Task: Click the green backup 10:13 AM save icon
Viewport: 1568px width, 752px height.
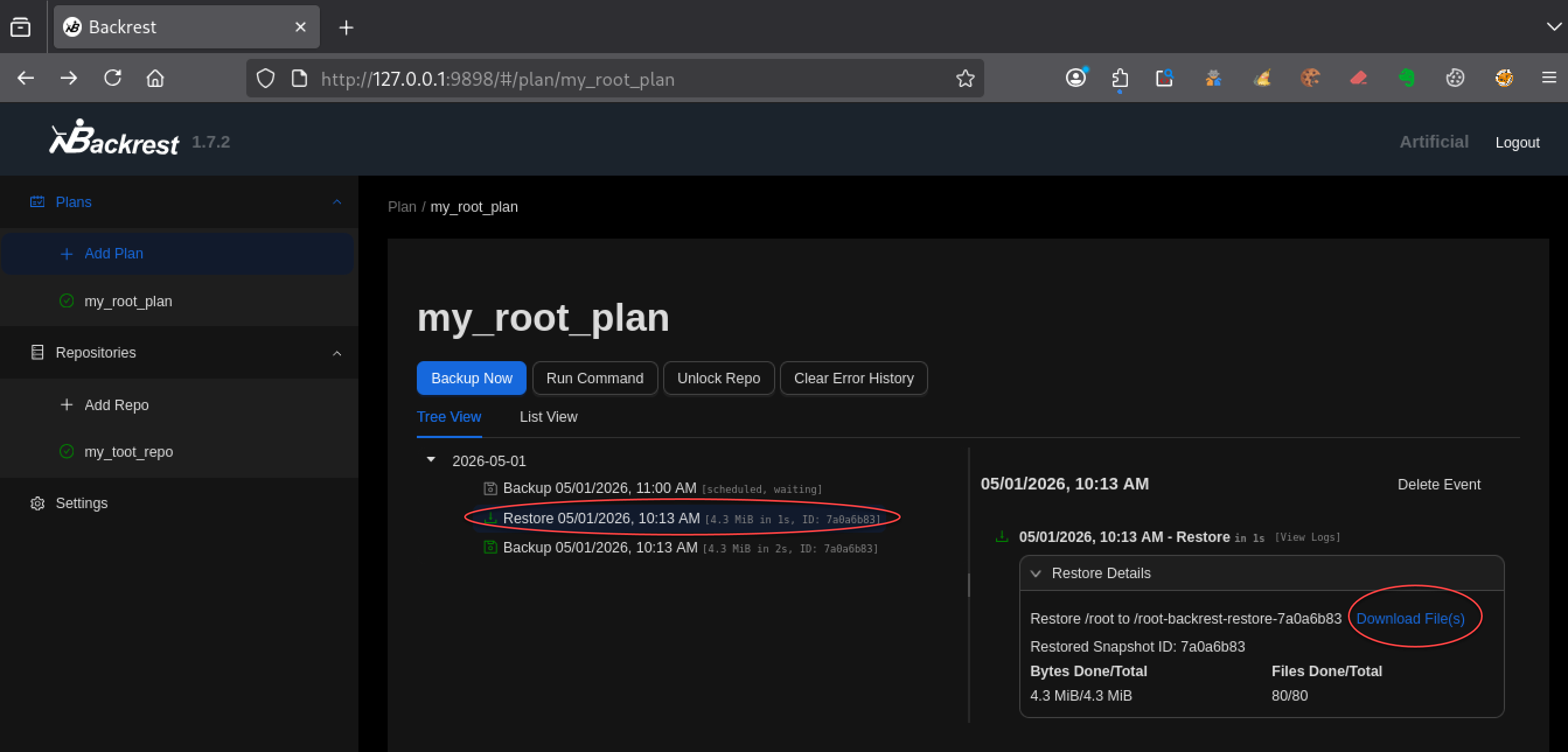Action: [490, 547]
